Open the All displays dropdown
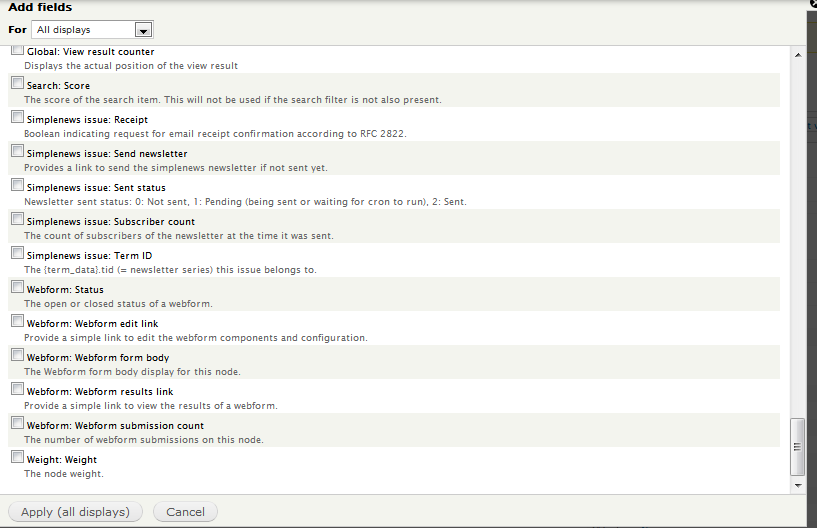This screenshot has width=817, height=528. [x=92, y=30]
